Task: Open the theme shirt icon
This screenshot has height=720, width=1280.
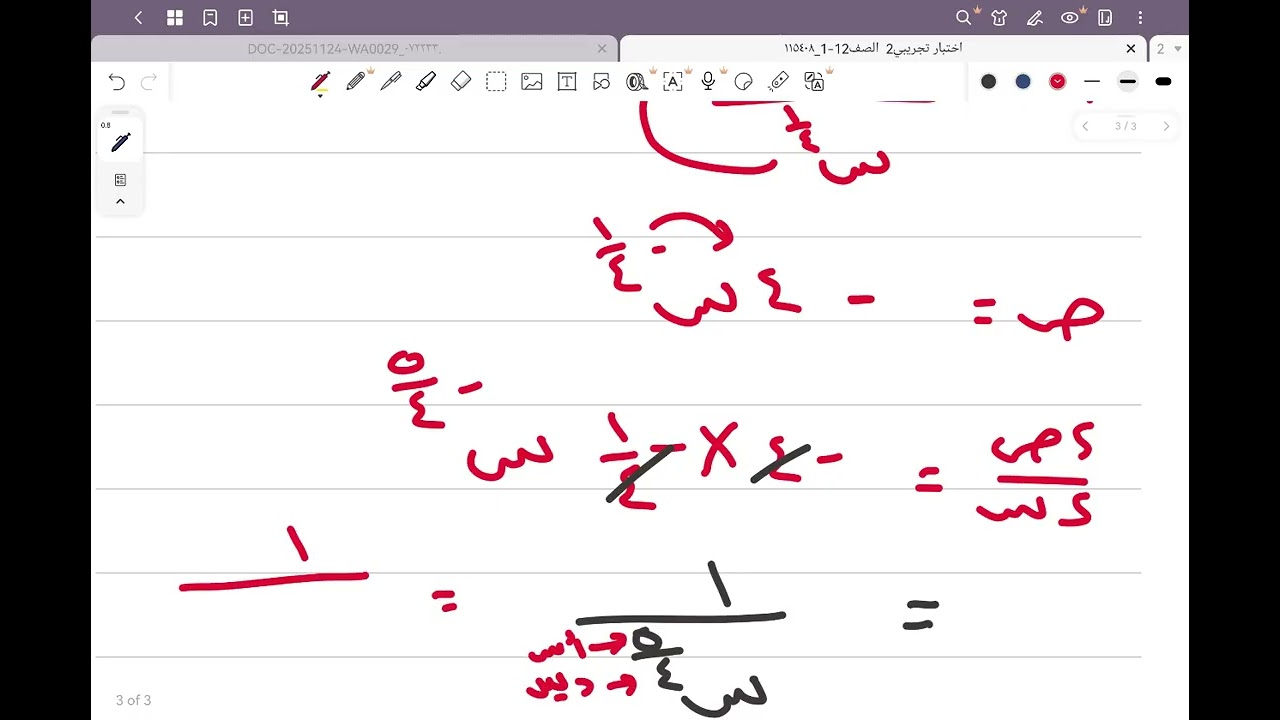Action: 999,17
